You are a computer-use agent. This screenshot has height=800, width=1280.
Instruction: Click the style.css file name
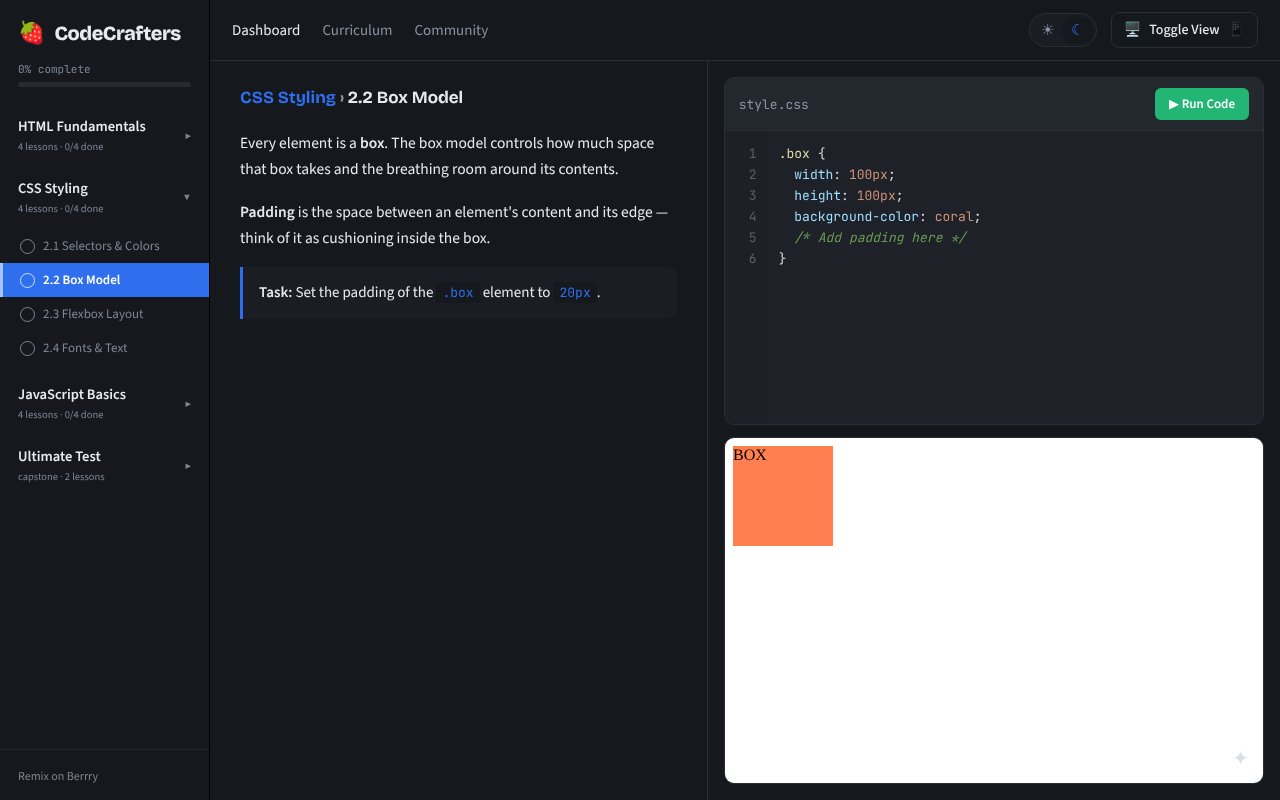(774, 104)
